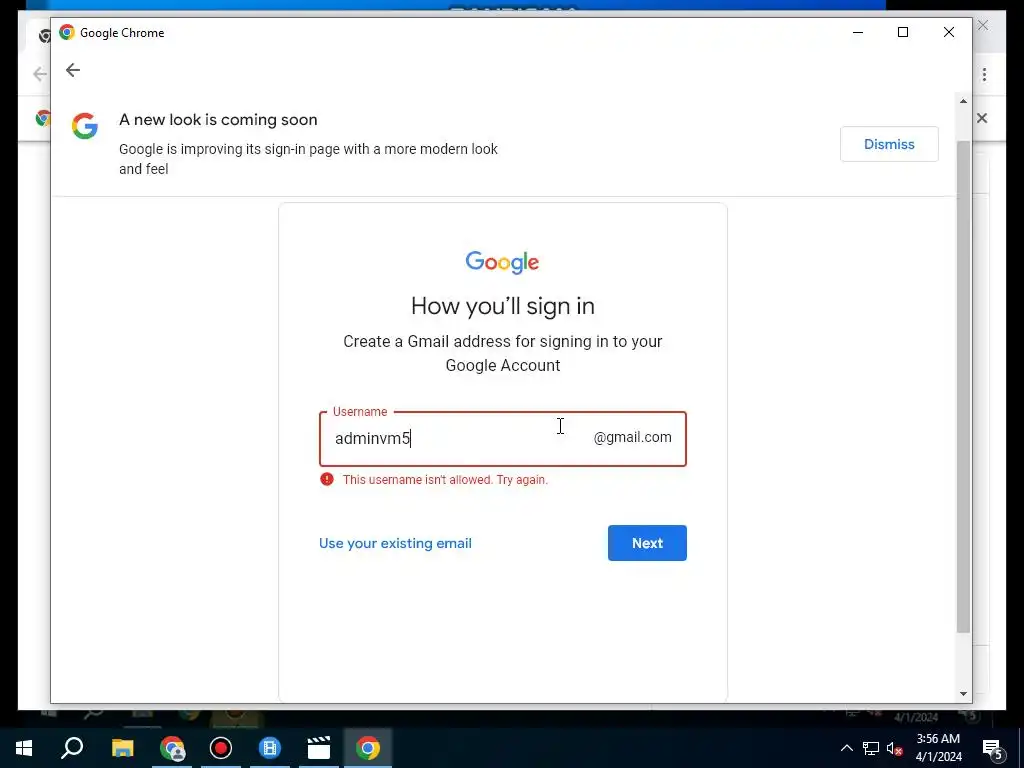Open Action Center notifications icon
Screen dimensions: 1024x768
tap(992, 750)
